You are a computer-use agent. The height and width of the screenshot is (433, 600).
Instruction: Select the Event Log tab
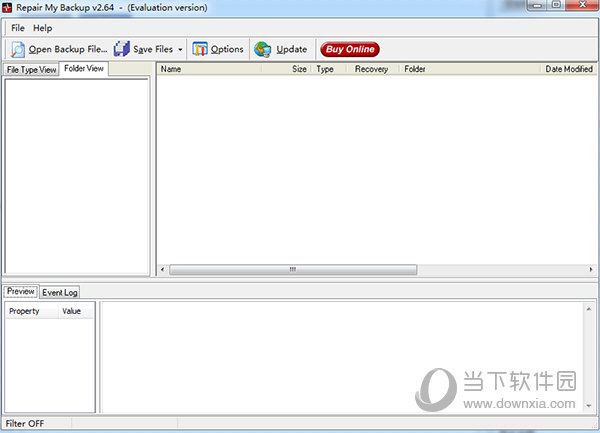(60, 293)
